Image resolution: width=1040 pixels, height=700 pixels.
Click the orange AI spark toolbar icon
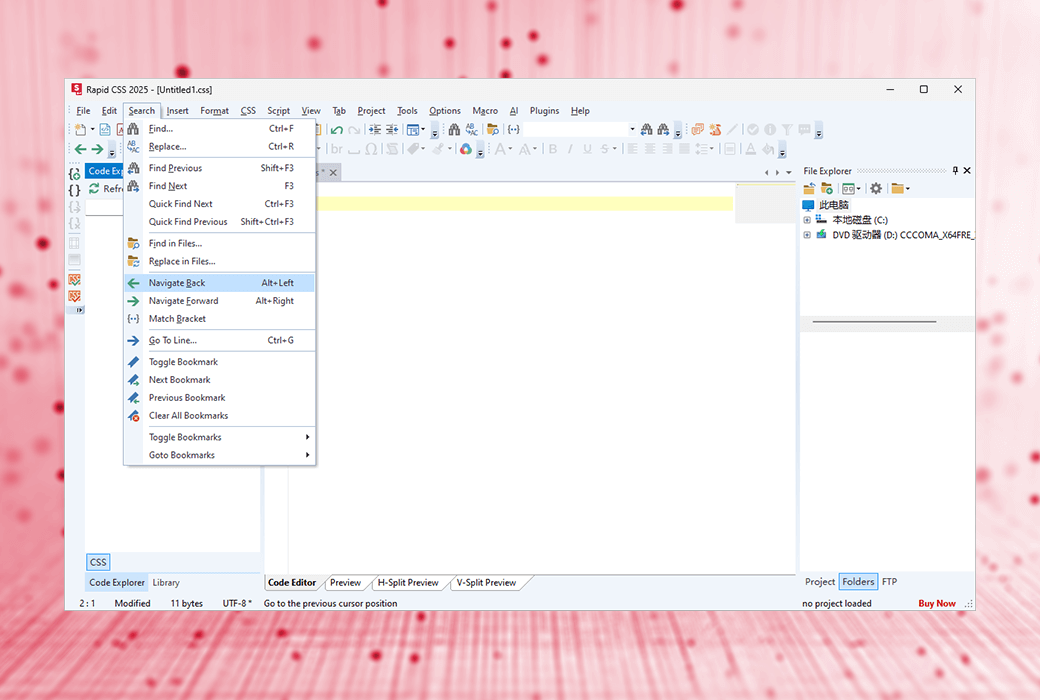pos(715,129)
